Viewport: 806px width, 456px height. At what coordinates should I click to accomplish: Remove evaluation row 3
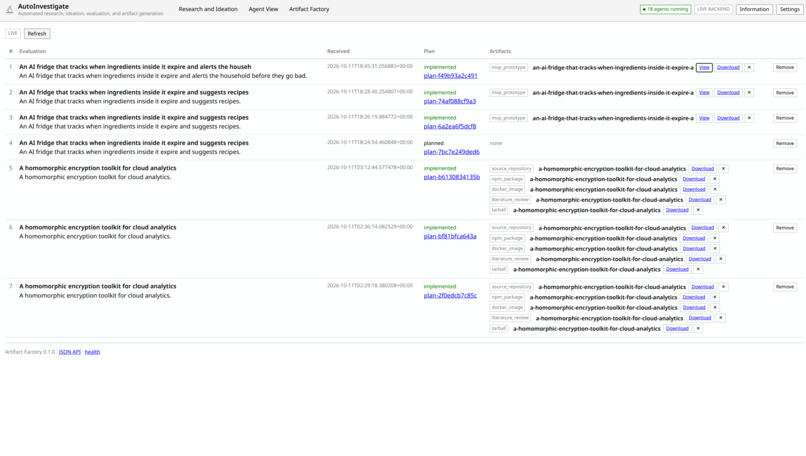tap(785, 118)
